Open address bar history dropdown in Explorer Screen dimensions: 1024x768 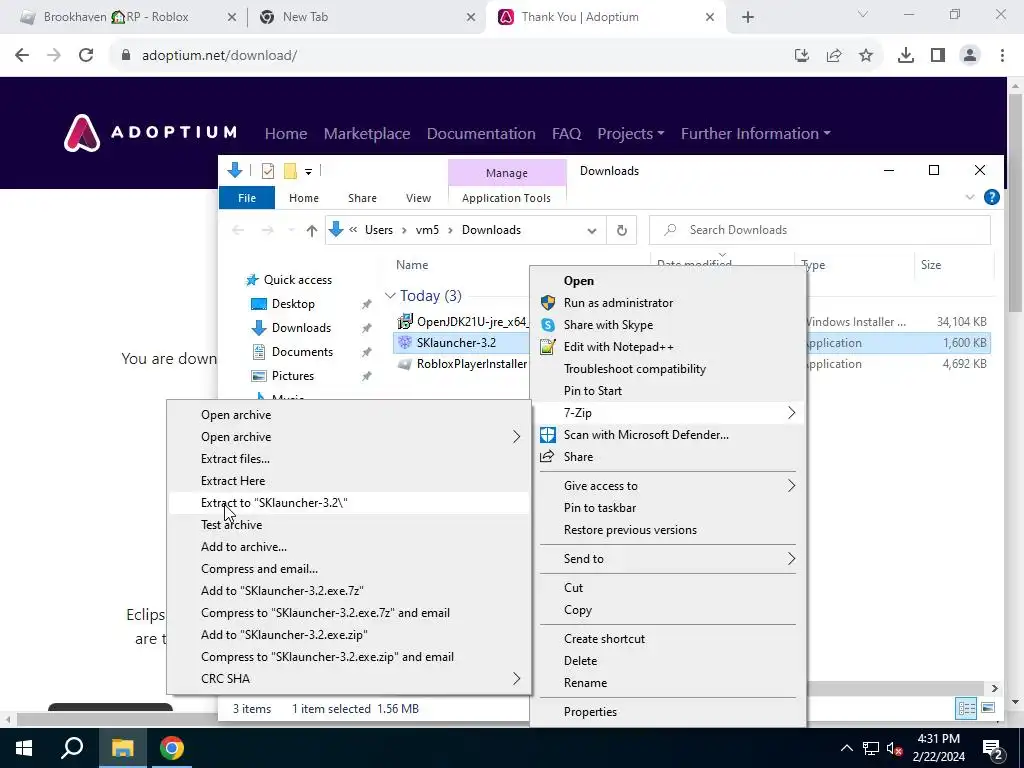click(x=592, y=230)
